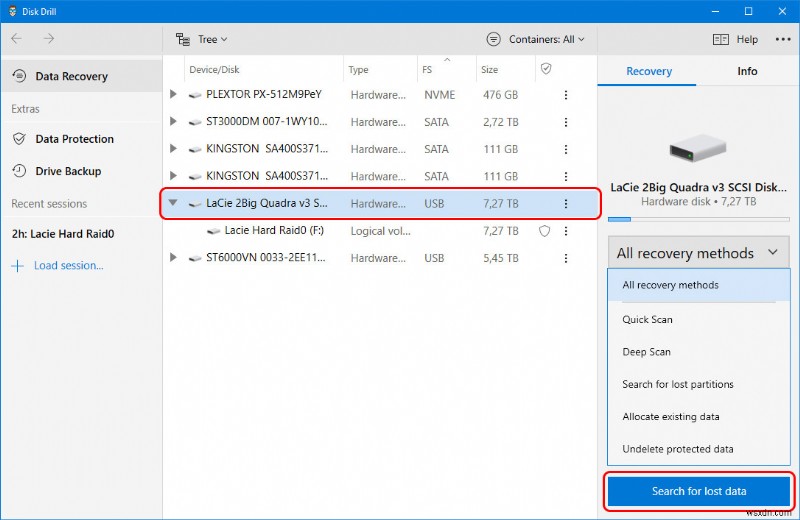Viewport: 800px width, 520px height.
Task: Choose All recovery methods option in list
Action: [x=698, y=285]
